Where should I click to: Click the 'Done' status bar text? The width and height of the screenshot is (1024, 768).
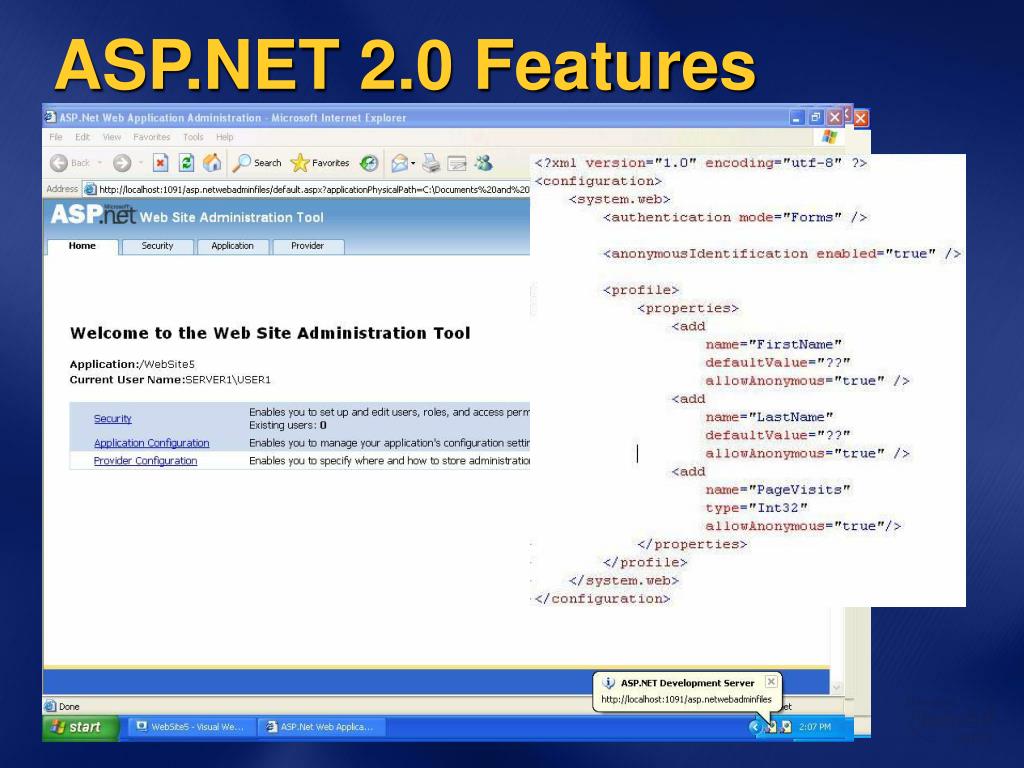tap(69, 707)
